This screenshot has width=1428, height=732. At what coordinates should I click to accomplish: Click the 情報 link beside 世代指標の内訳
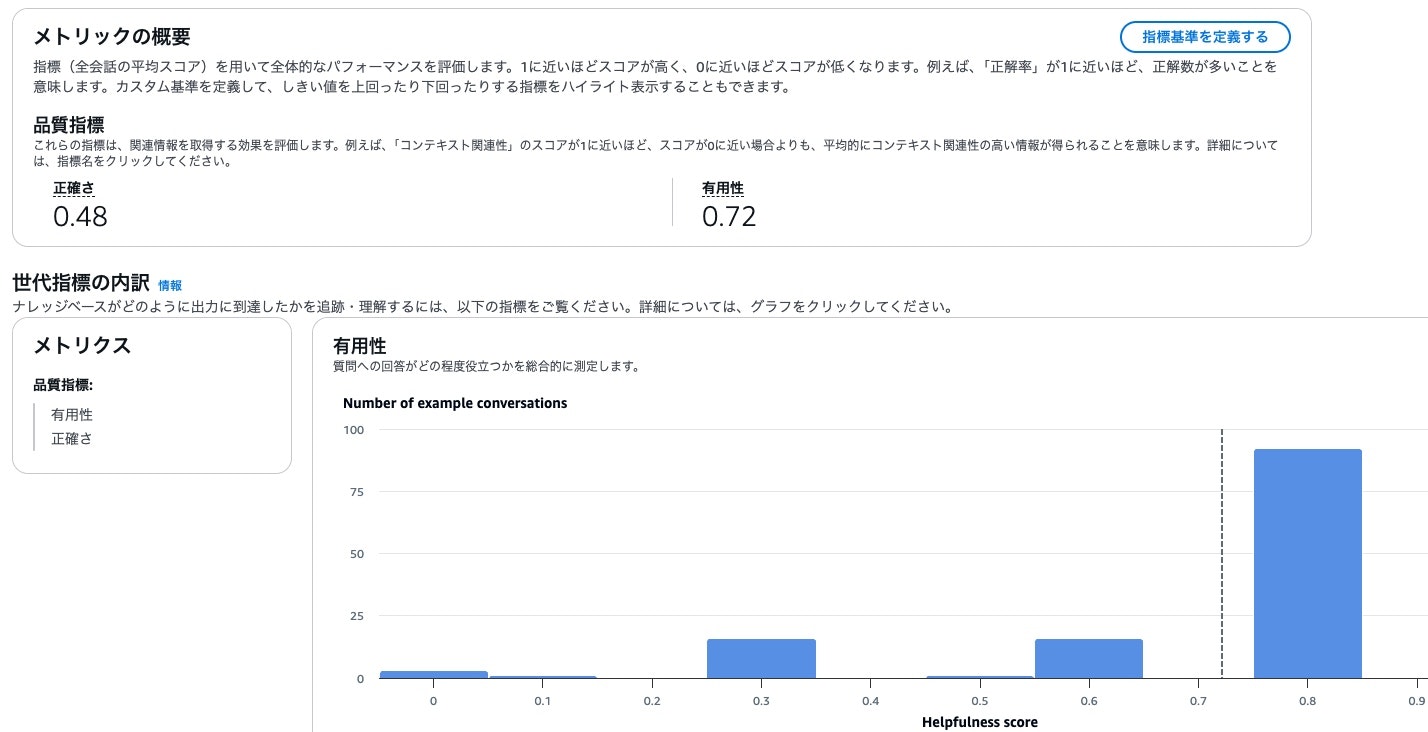tap(168, 285)
